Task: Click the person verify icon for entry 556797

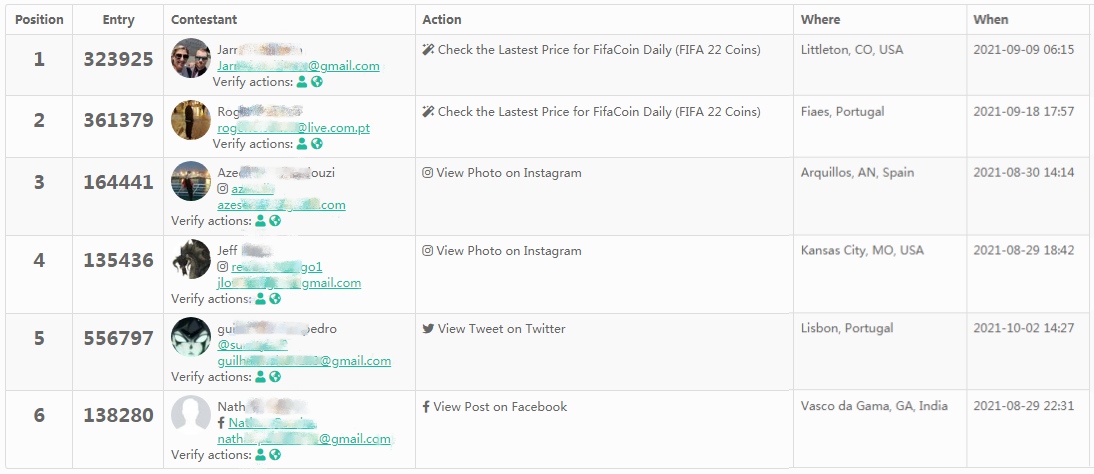Action: click(x=260, y=377)
